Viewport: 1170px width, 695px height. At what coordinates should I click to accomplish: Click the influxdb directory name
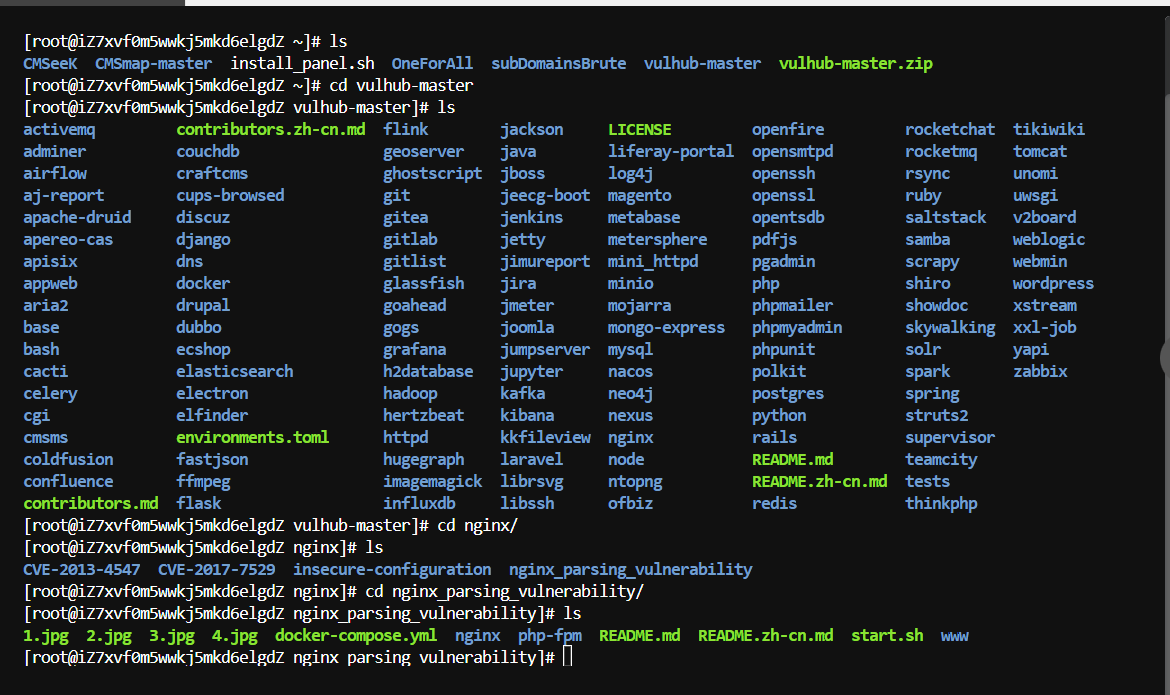tap(419, 504)
